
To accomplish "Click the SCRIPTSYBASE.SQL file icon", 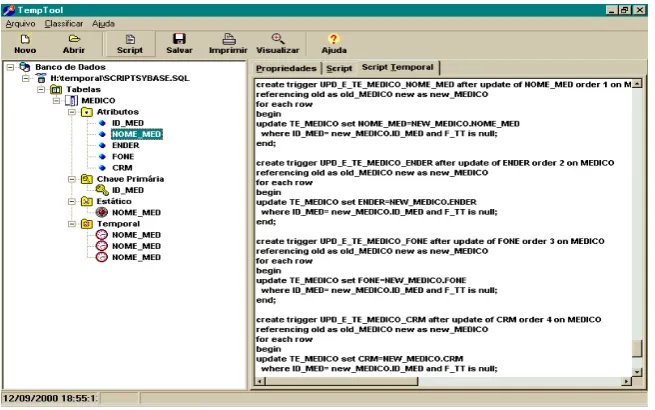I will [41, 78].
